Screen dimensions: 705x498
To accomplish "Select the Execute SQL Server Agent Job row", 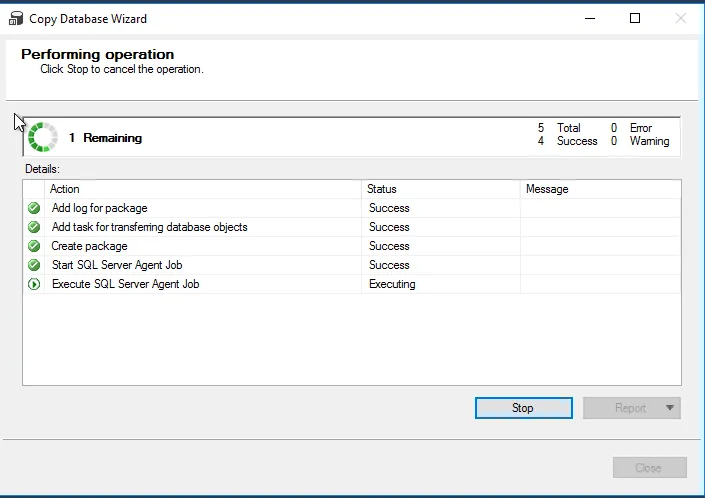I will pos(125,284).
